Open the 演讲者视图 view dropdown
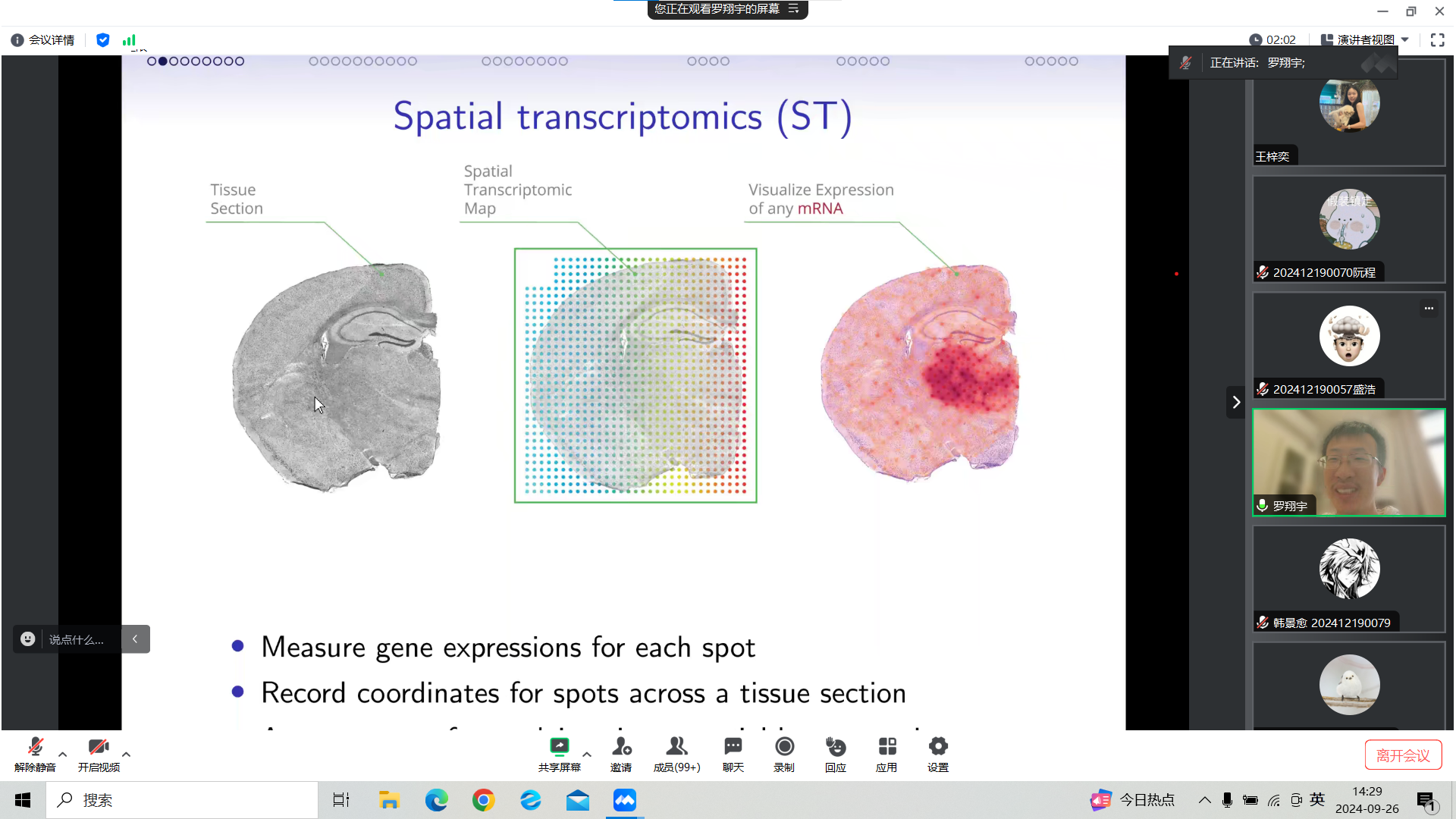 pos(1364,40)
